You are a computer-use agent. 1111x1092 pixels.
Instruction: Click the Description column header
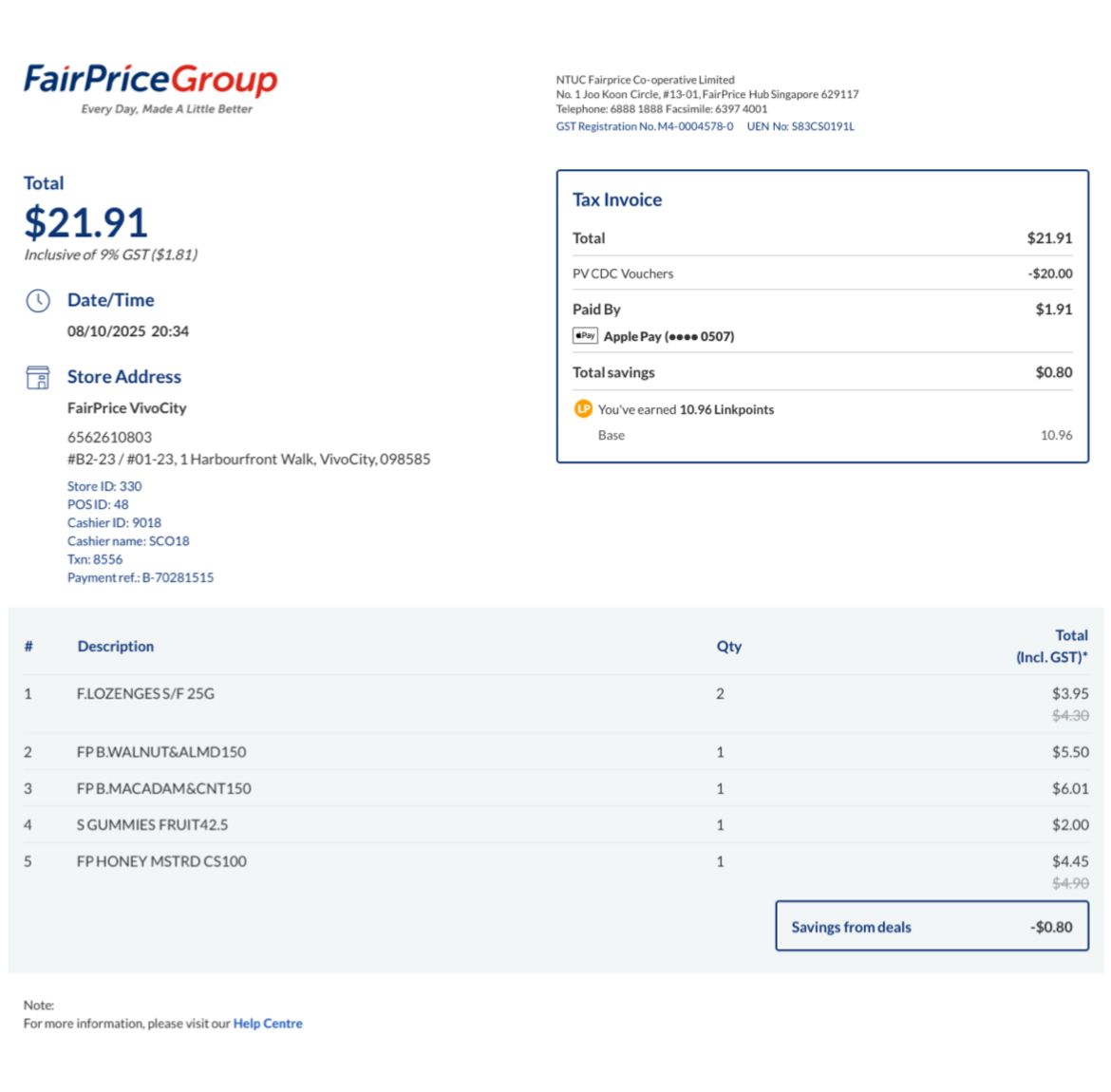[x=116, y=647]
